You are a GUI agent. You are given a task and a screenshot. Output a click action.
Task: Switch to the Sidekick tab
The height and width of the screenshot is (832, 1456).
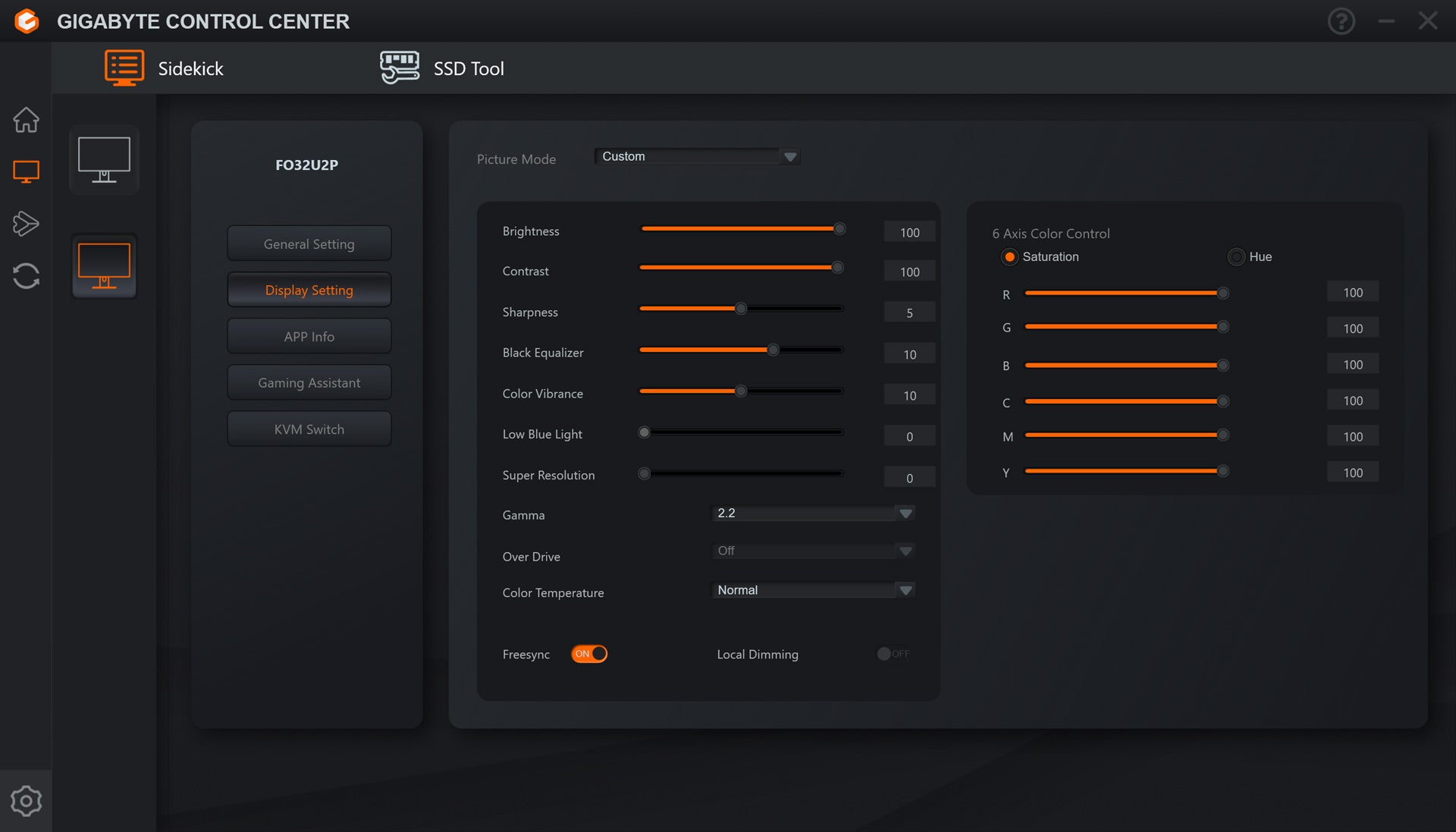click(x=165, y=68)
